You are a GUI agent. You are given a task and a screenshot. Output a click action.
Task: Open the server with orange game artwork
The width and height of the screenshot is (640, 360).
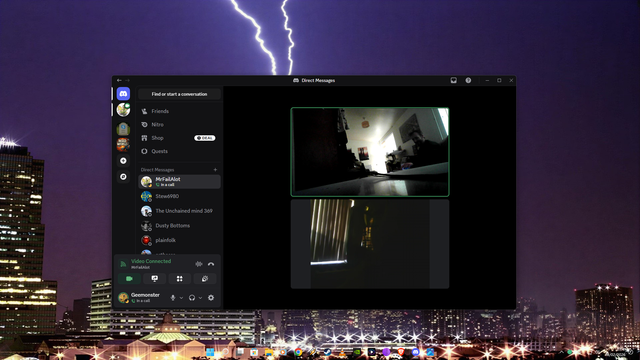pos(123,145)
